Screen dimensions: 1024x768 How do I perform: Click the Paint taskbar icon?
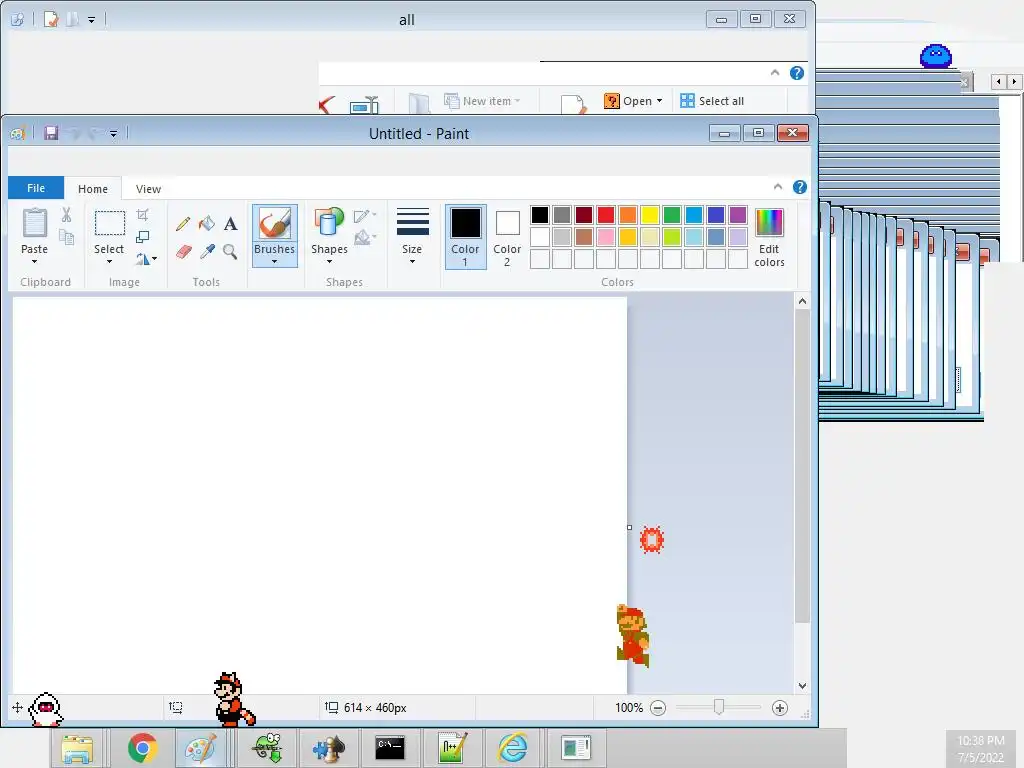coord(201,748)
